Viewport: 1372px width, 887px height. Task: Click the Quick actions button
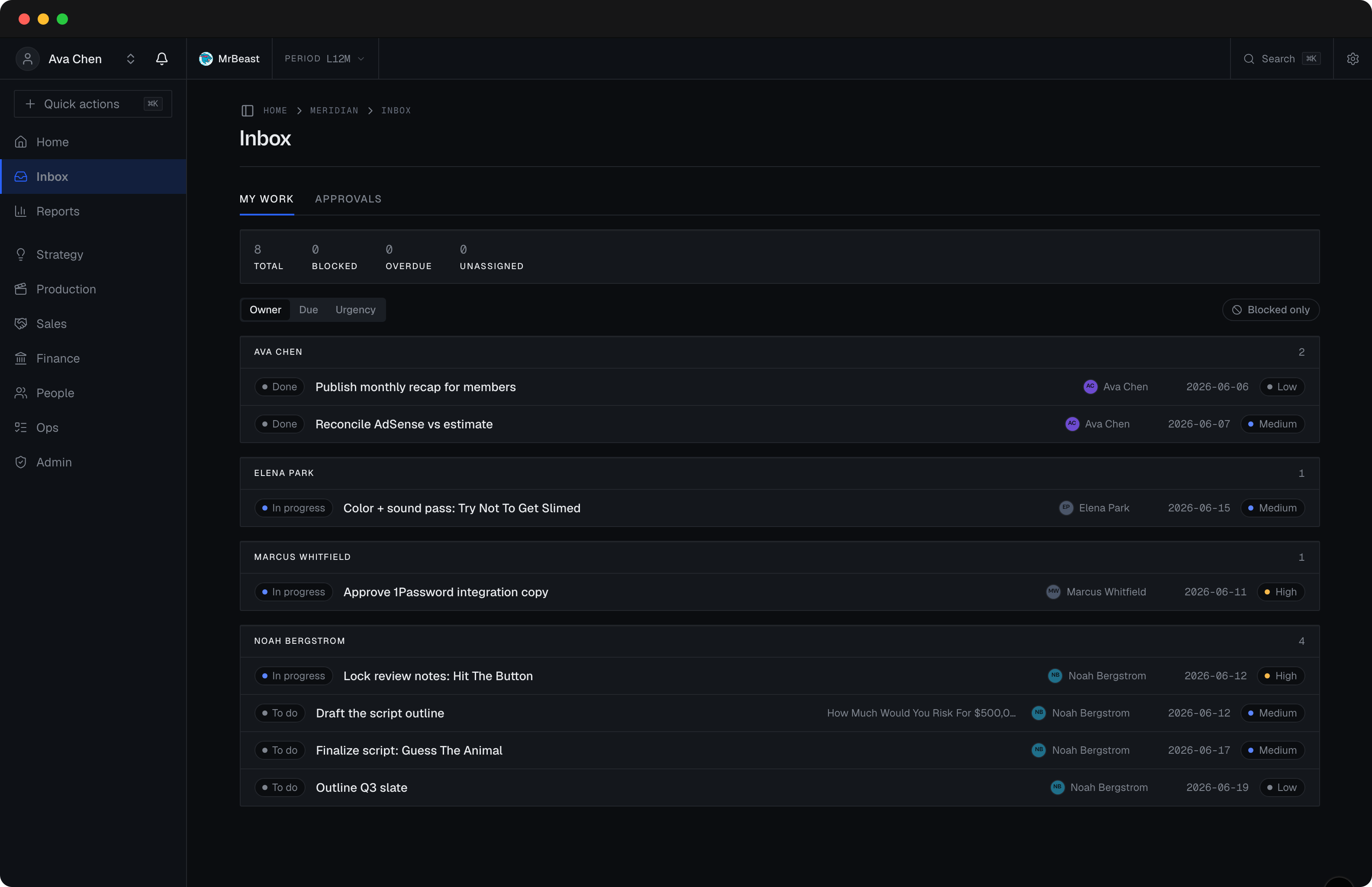93,104
